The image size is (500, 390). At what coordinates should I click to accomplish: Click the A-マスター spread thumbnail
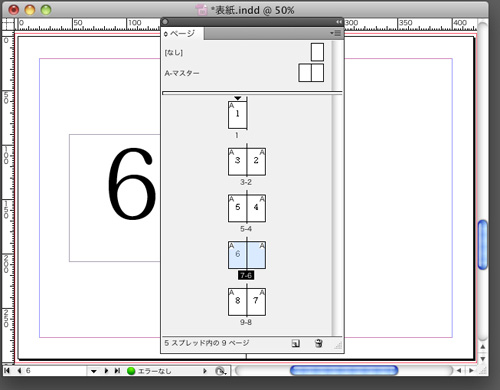pyautogui.click(x=311, y=73)
